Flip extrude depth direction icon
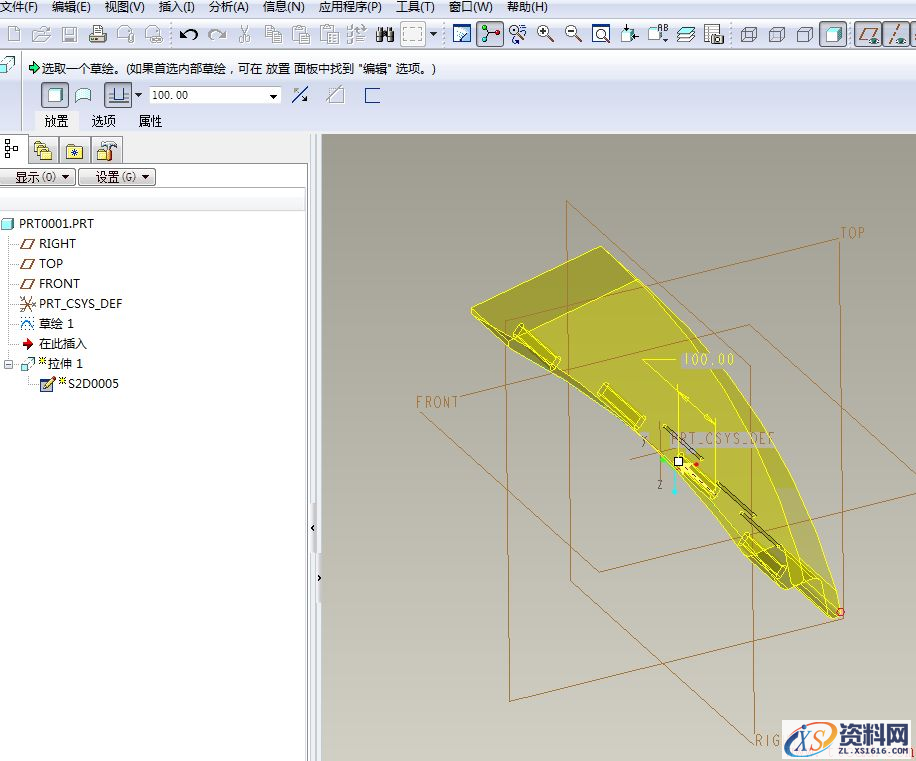916x761 pixels. (x=300, y=96)
